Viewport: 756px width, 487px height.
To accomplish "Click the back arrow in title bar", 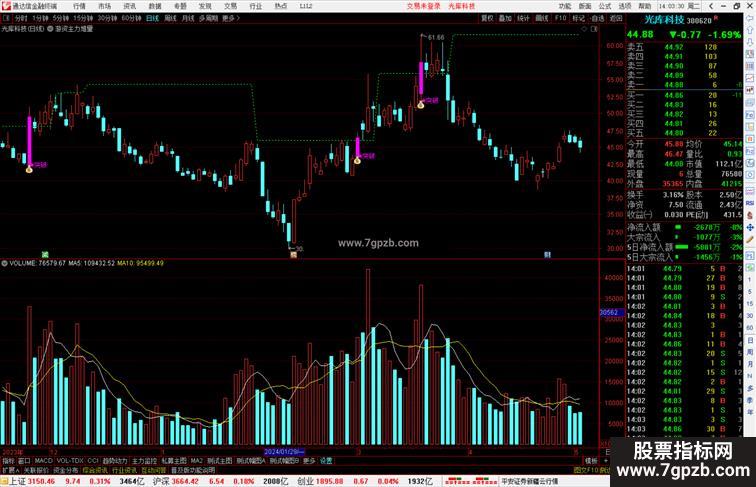I will (x=711, y=6).
